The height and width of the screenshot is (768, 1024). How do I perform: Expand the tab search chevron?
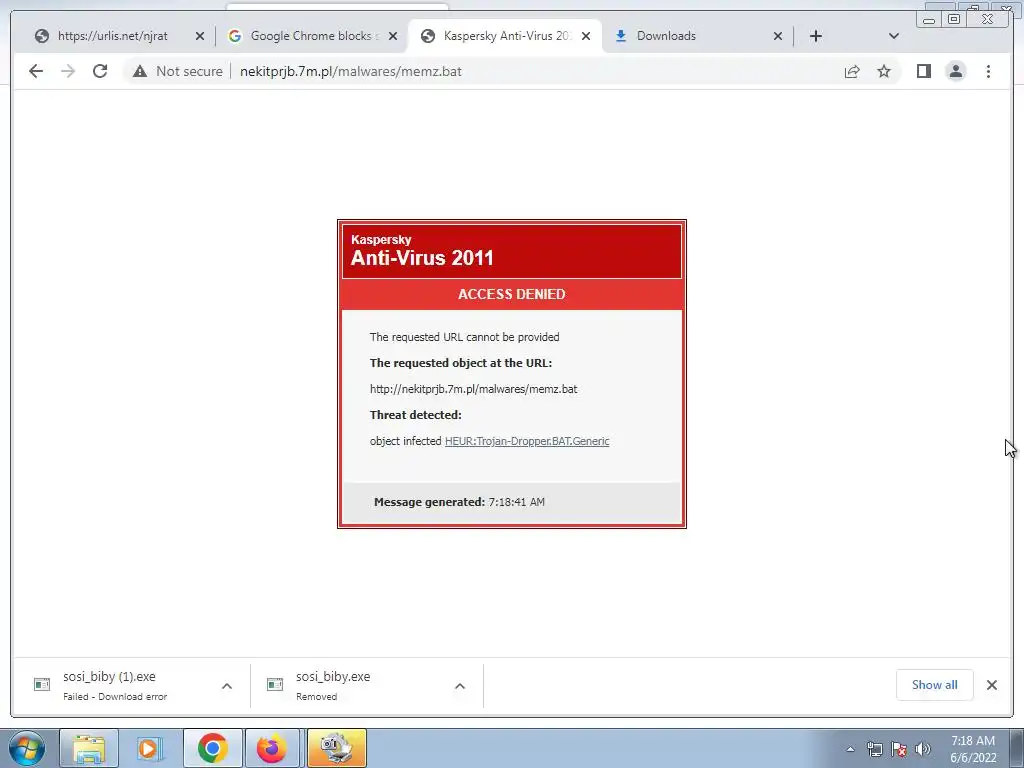[894, 36]
